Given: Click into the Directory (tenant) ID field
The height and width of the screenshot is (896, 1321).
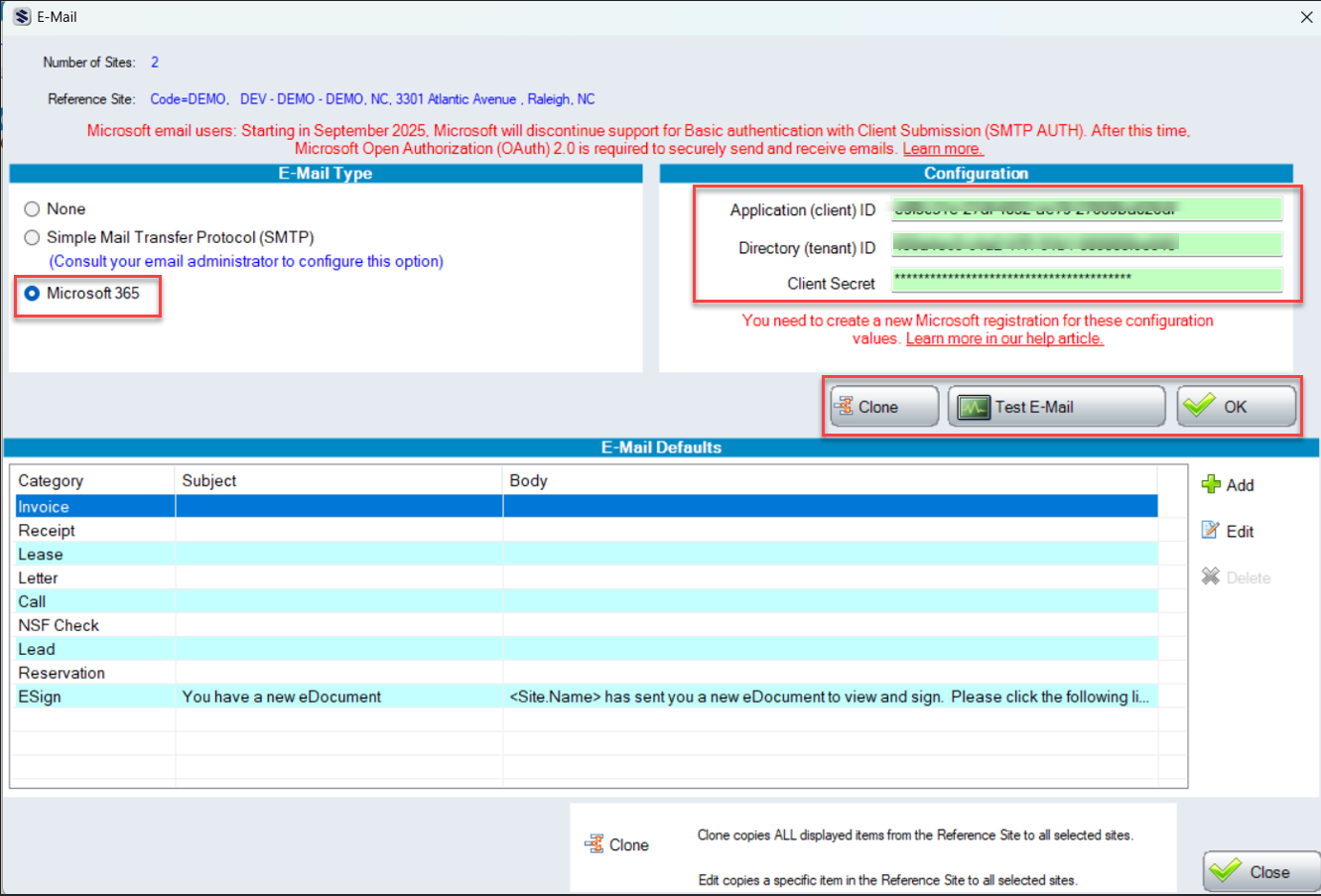Looking at the screenshot, I should point(1087,245).
